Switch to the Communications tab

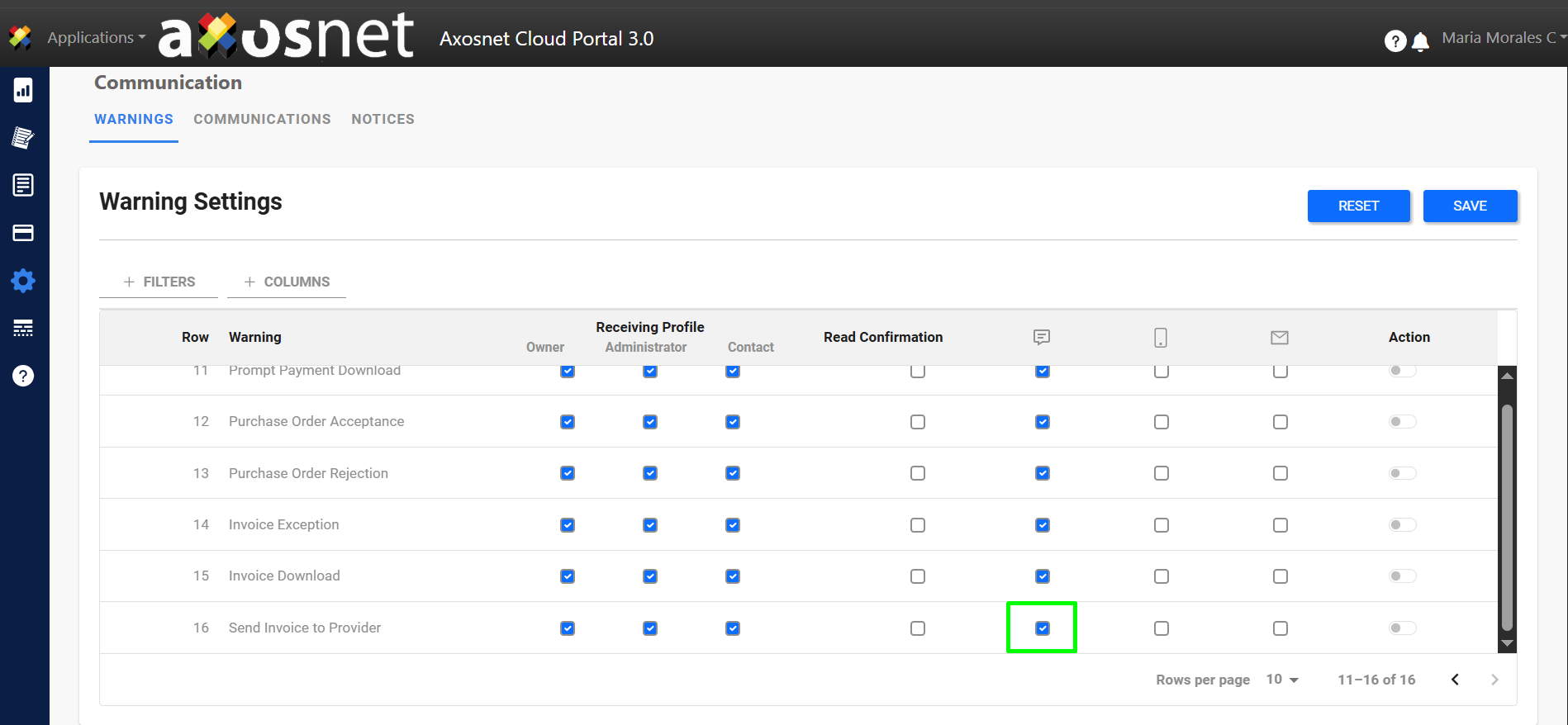click(x=262, y=119)
